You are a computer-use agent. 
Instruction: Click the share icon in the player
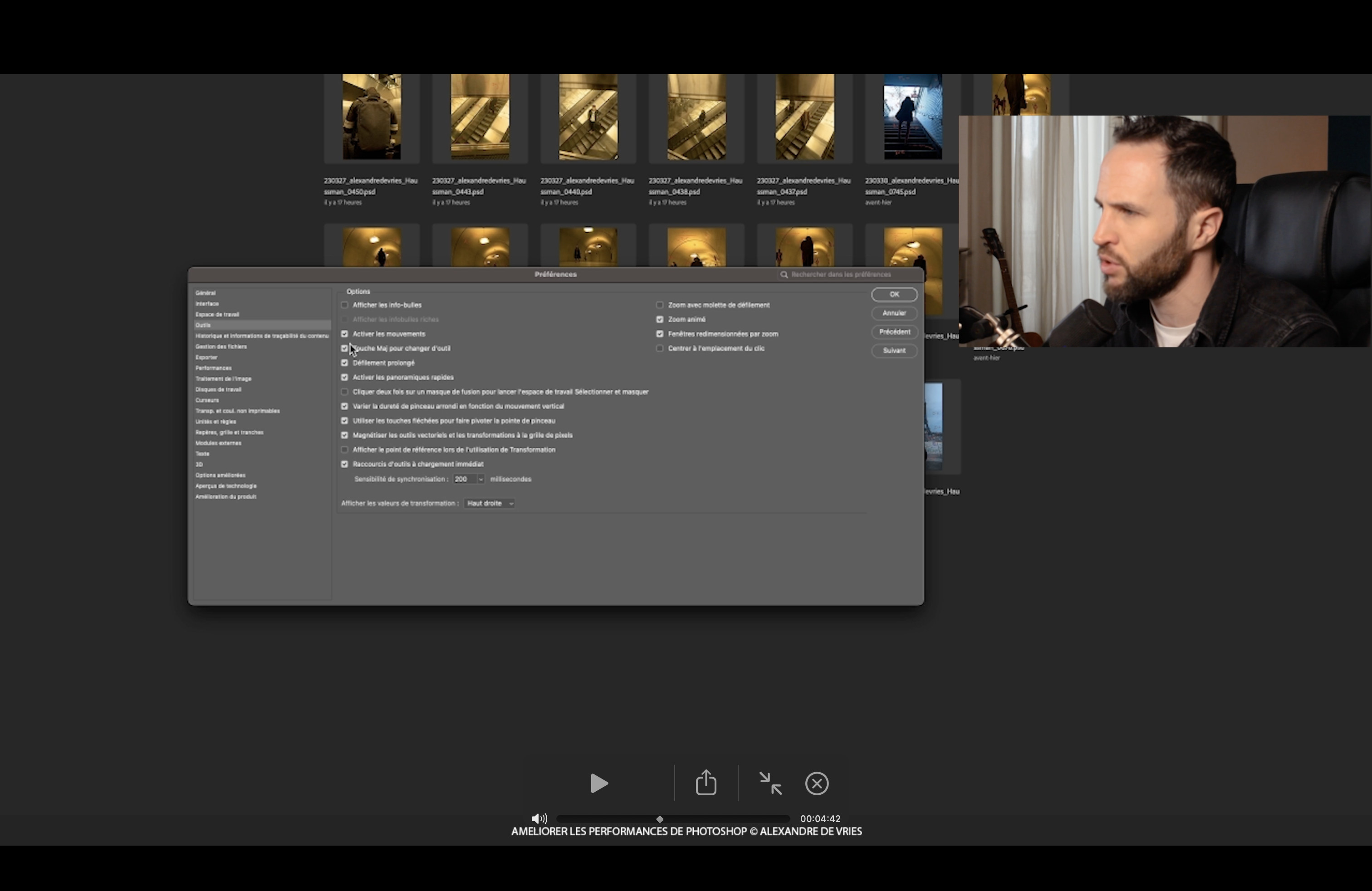click(x=706, y=783)
